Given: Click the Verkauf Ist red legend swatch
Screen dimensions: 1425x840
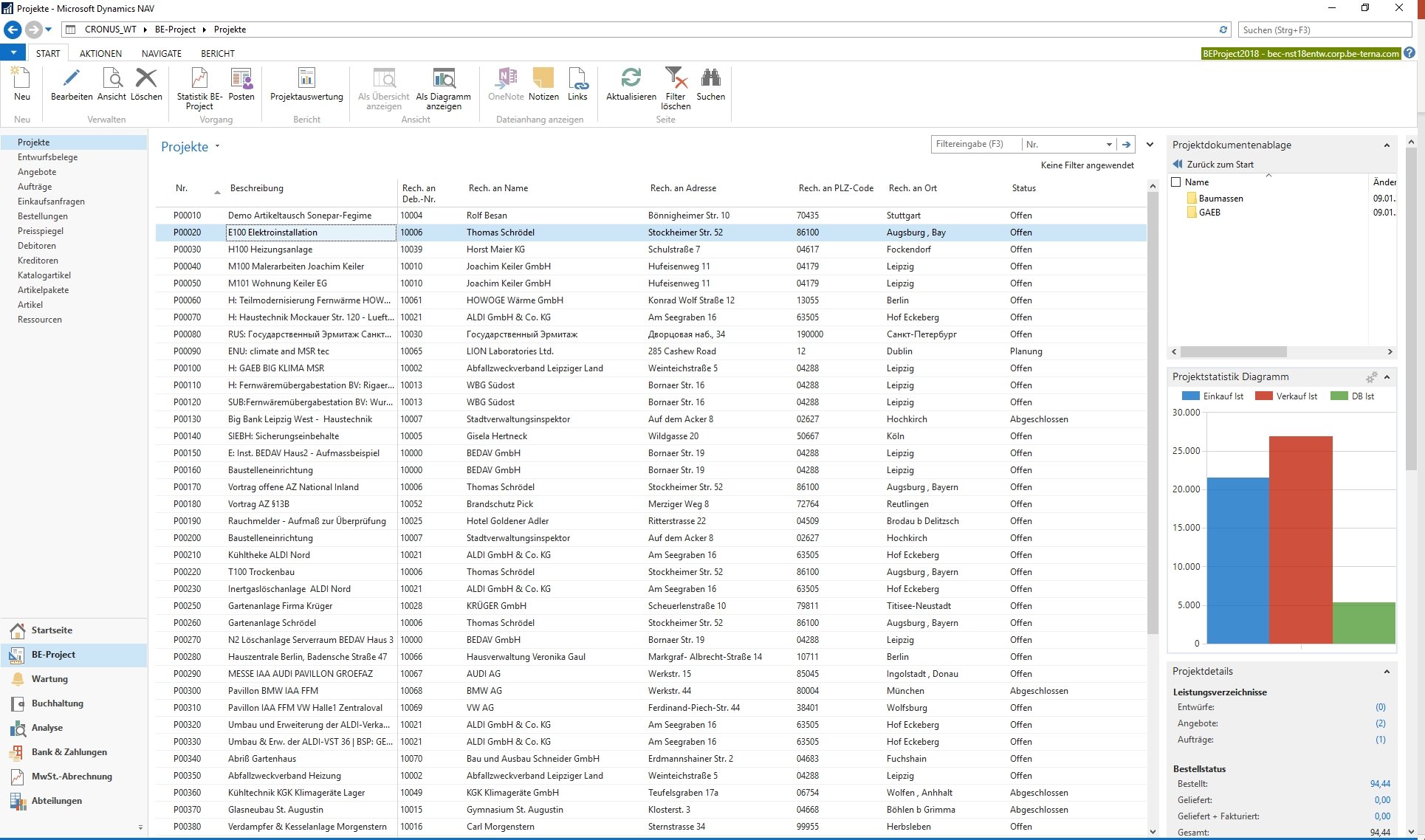Looking at the screenshot, I should point(1264,396).
